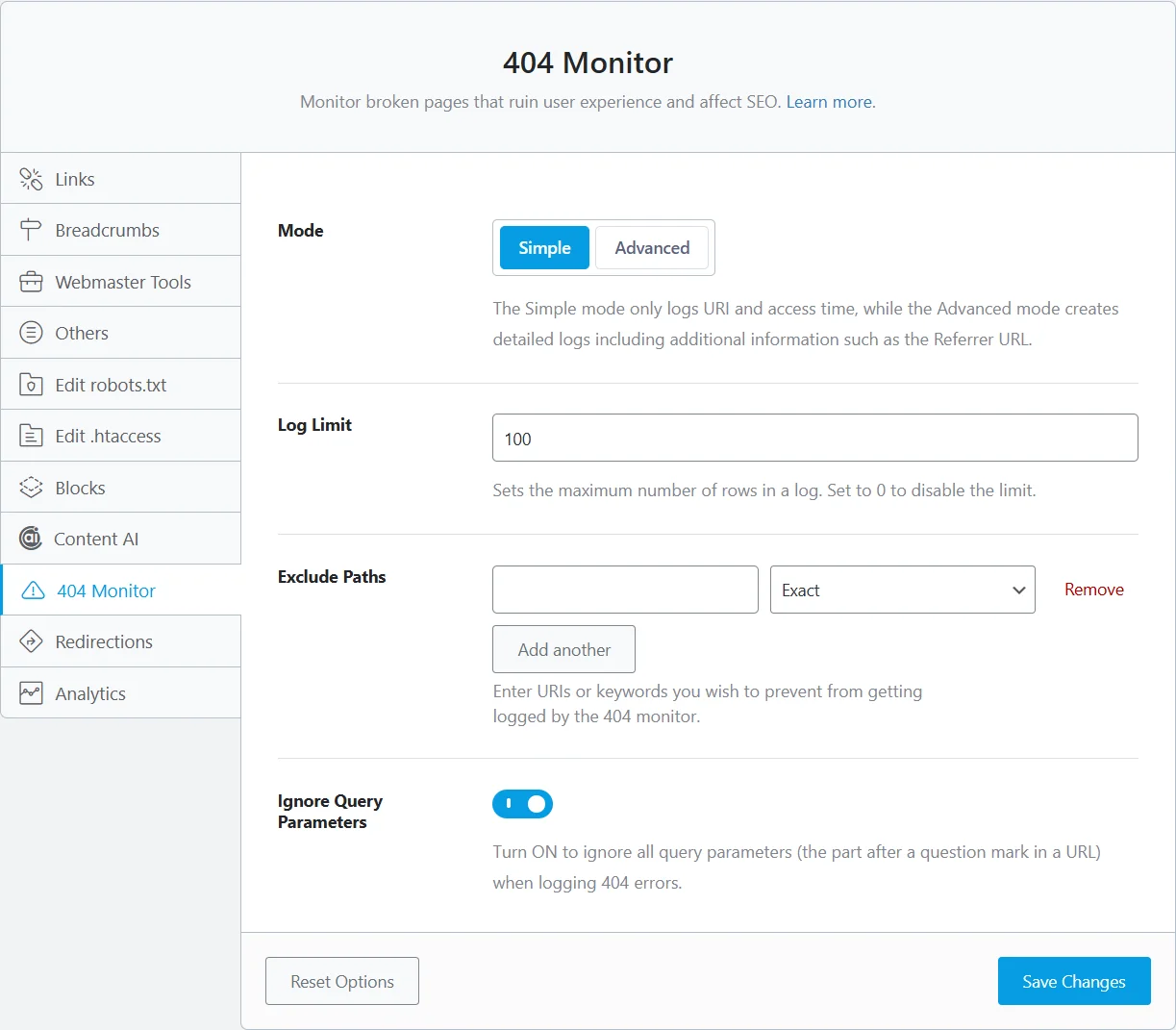Select the 404 Monitor tab
Image resolution: width=1176 pixels, height=1030 pixels.
pos(121,590)
